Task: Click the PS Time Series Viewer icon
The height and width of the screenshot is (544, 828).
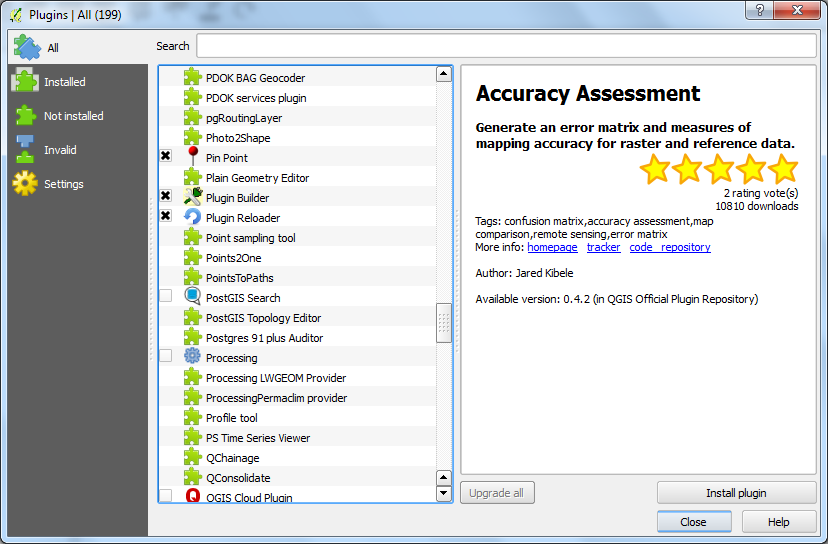Action: [x=193, y=437]
